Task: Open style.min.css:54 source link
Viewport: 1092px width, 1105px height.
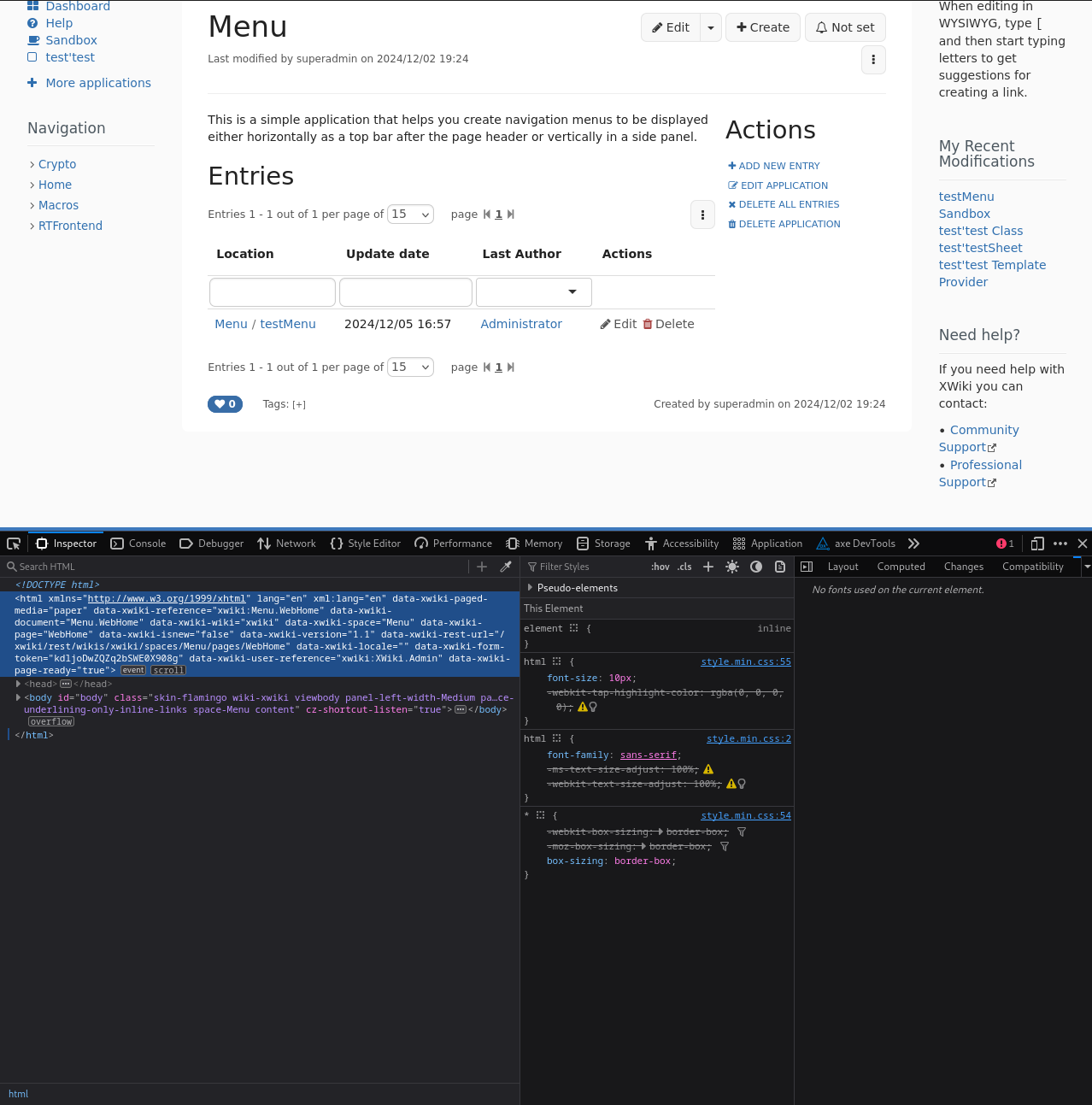Action: coord(746,815)
